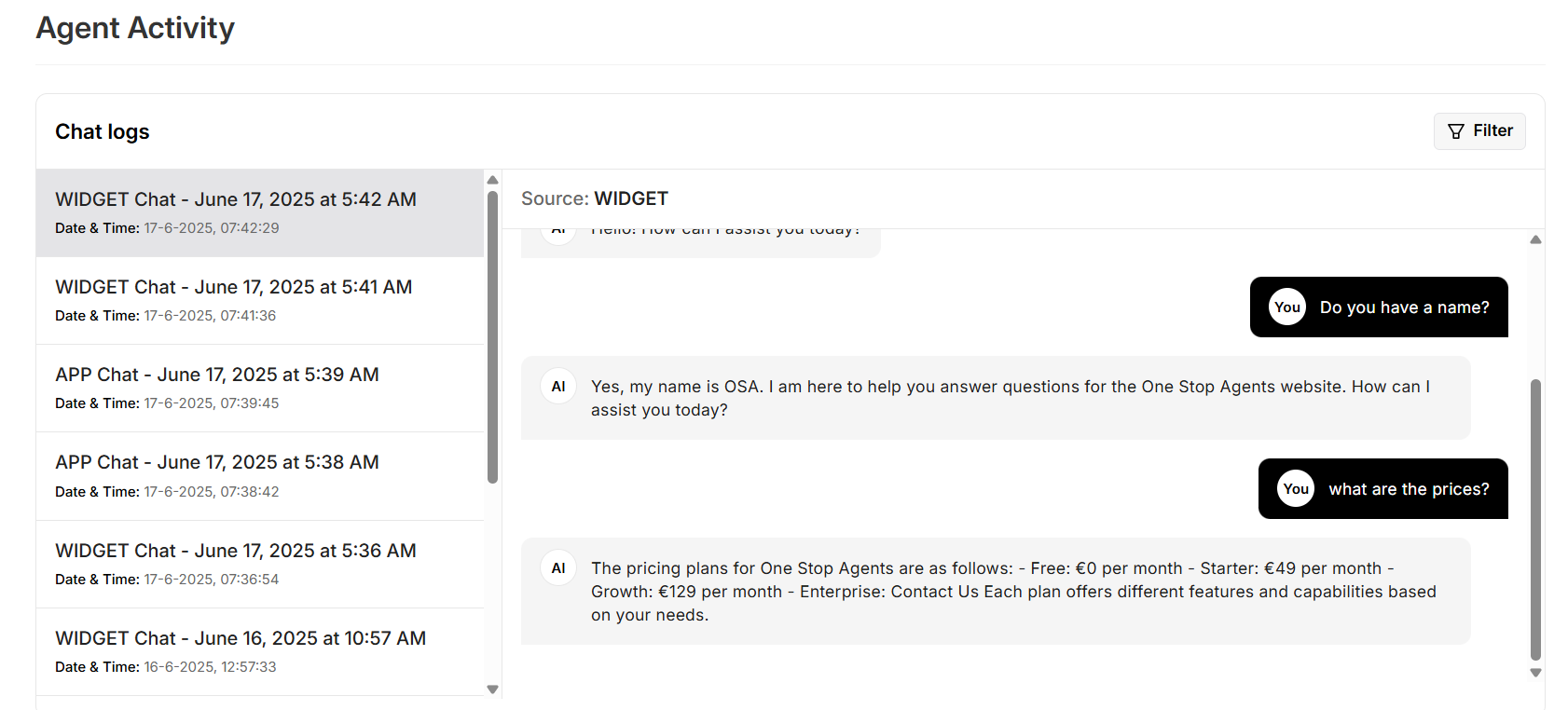Click the AI avatar on the pricing plans reply
Viewport: 1568px width, 710px height.
(x=558, y=568)
